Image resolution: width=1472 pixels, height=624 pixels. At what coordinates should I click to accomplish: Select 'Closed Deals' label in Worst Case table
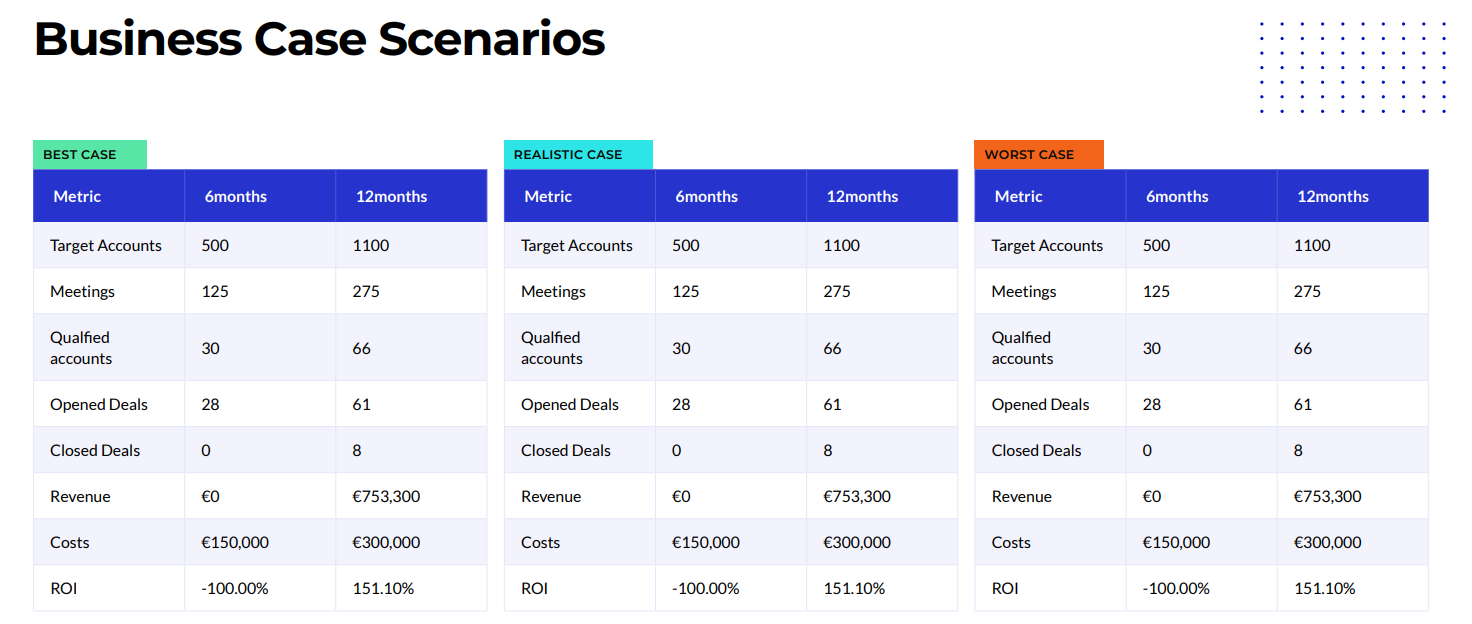(1036, 450)
